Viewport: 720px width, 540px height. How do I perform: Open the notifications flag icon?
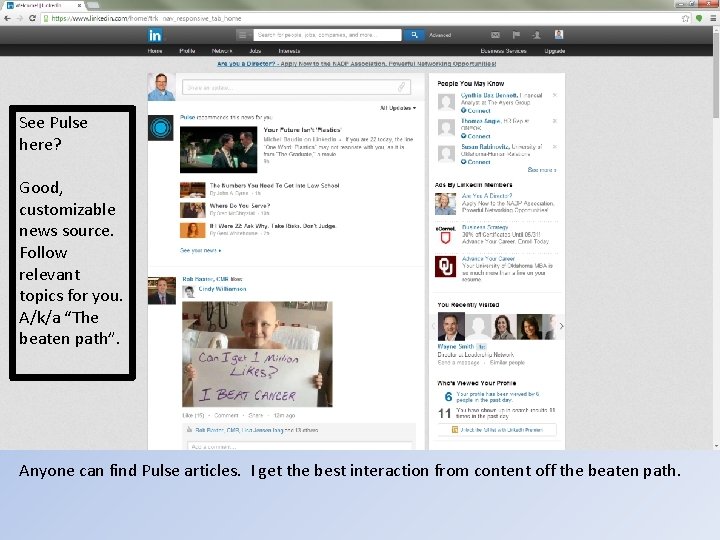point(516,35)
